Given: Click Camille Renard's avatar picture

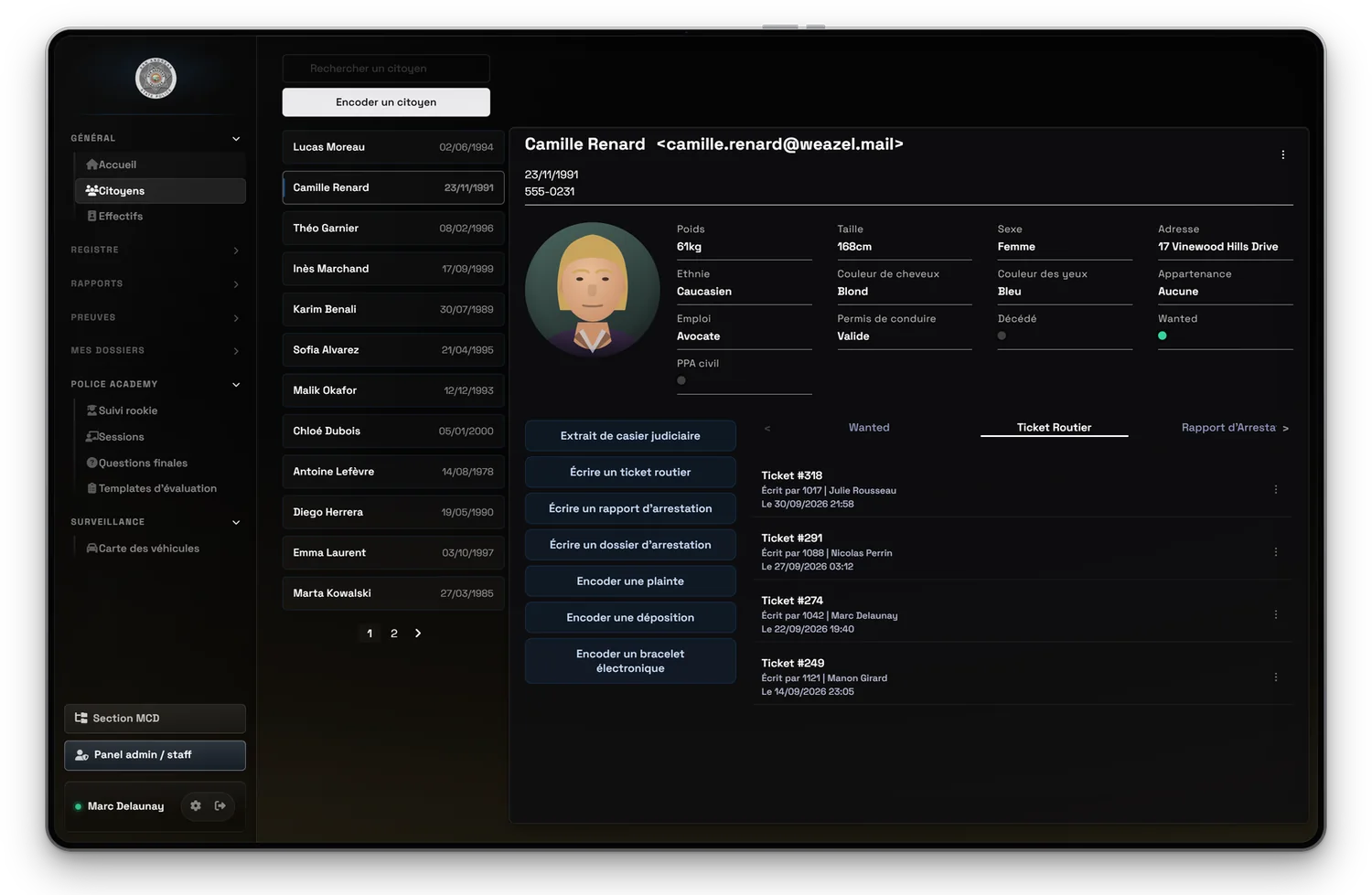Looking at the screenshot, I should pyautogui.click(x=593, y=290).
